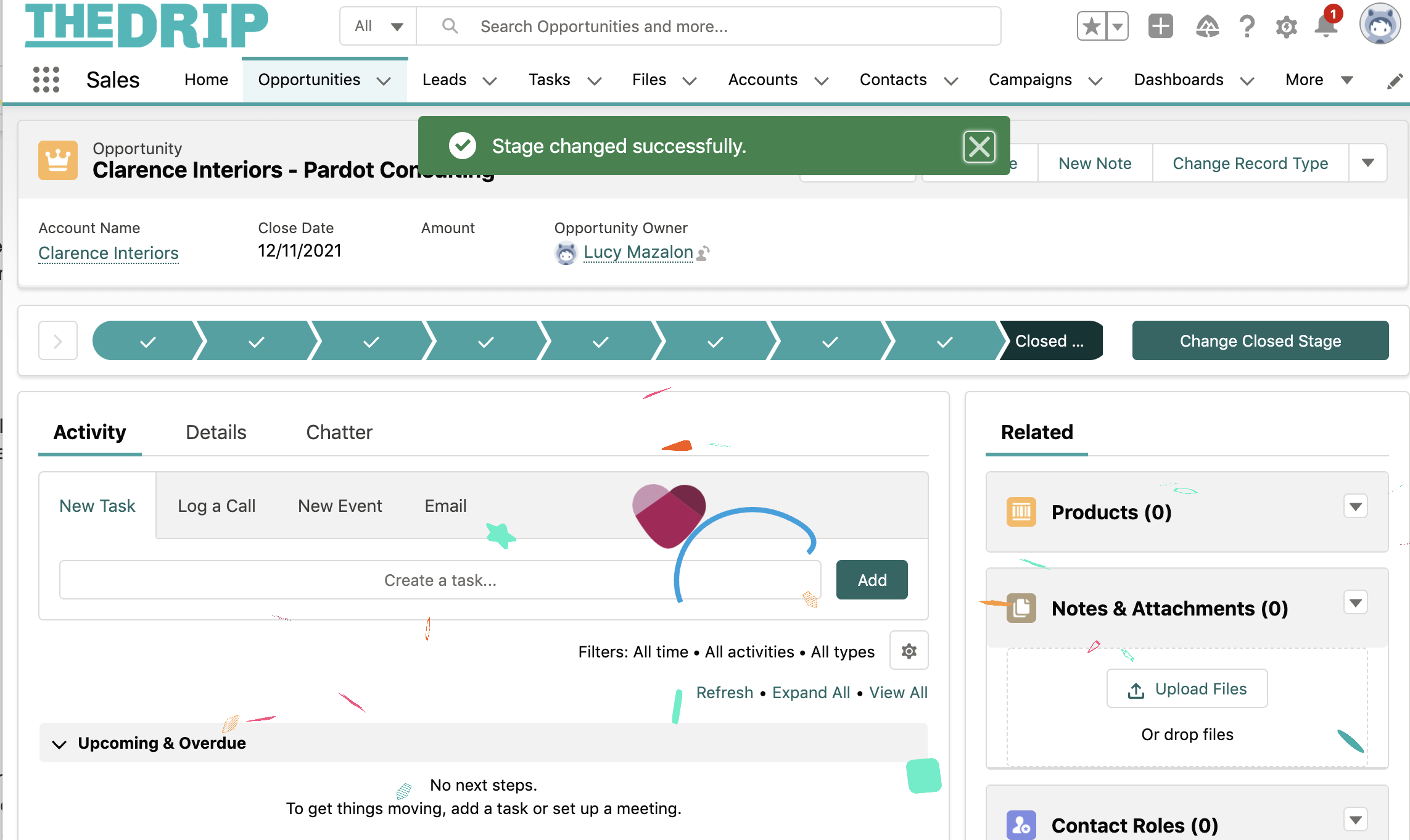Image resolution: width=1410 pixels, height=840 pixels.
Task: Open the Lucy Mazalon owner link
Action: [638, 252]
